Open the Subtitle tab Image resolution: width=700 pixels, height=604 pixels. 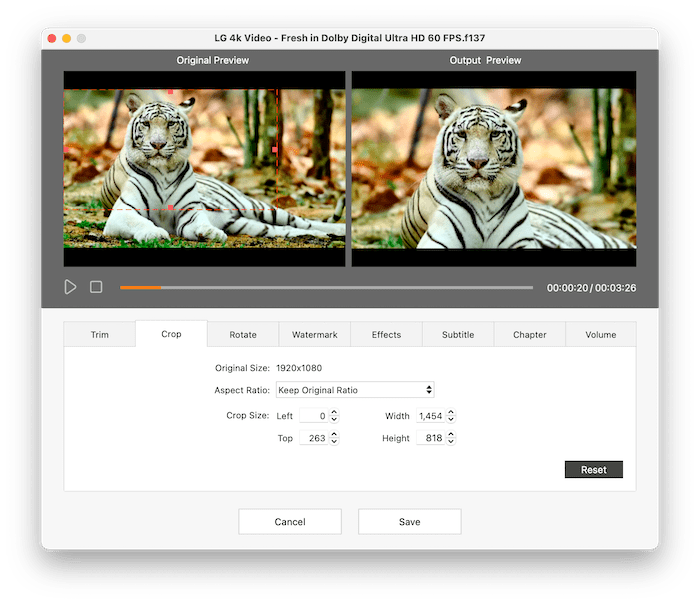pos(458,335)
